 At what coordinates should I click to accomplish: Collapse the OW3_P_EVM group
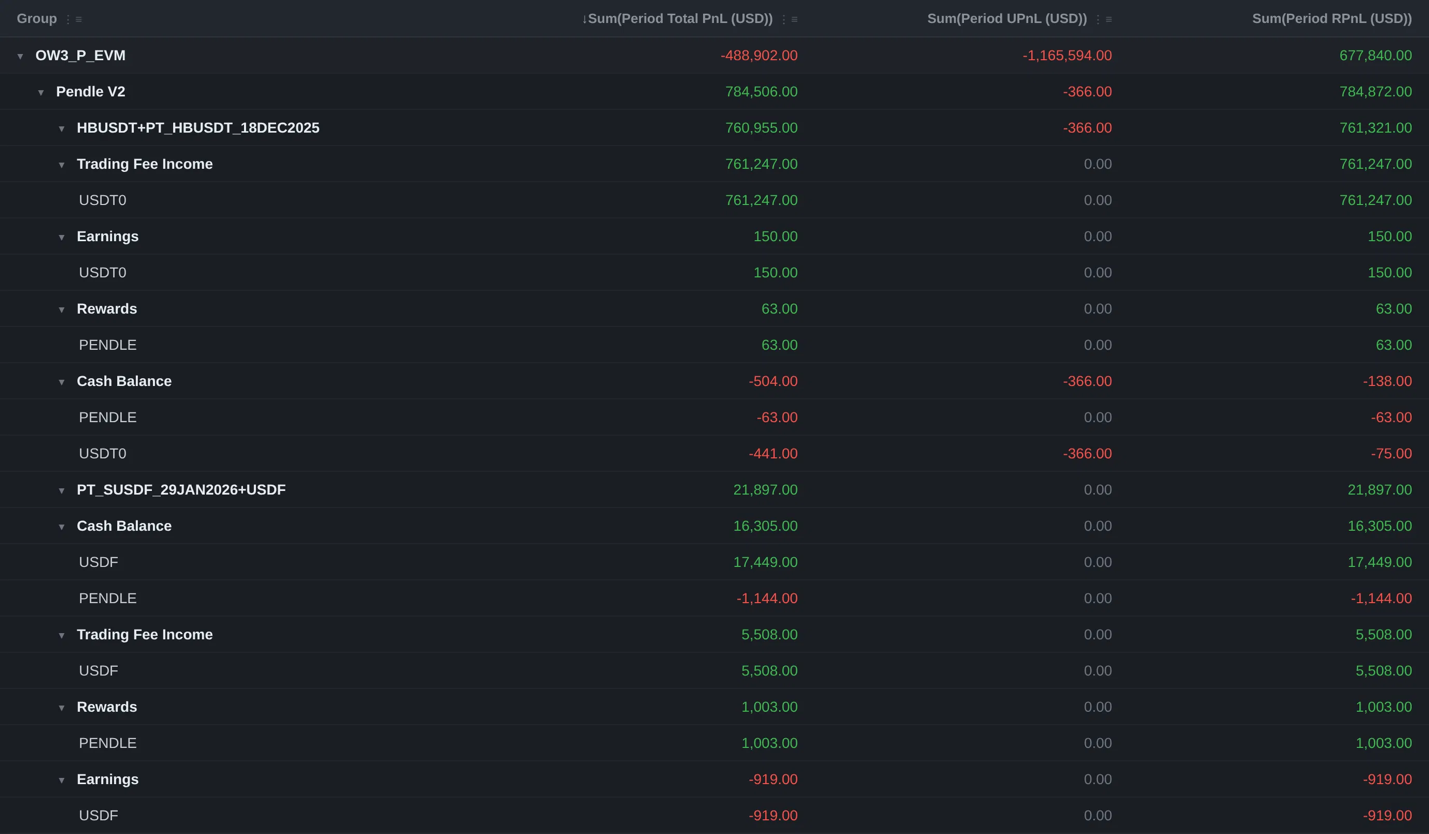coord(20,56)
